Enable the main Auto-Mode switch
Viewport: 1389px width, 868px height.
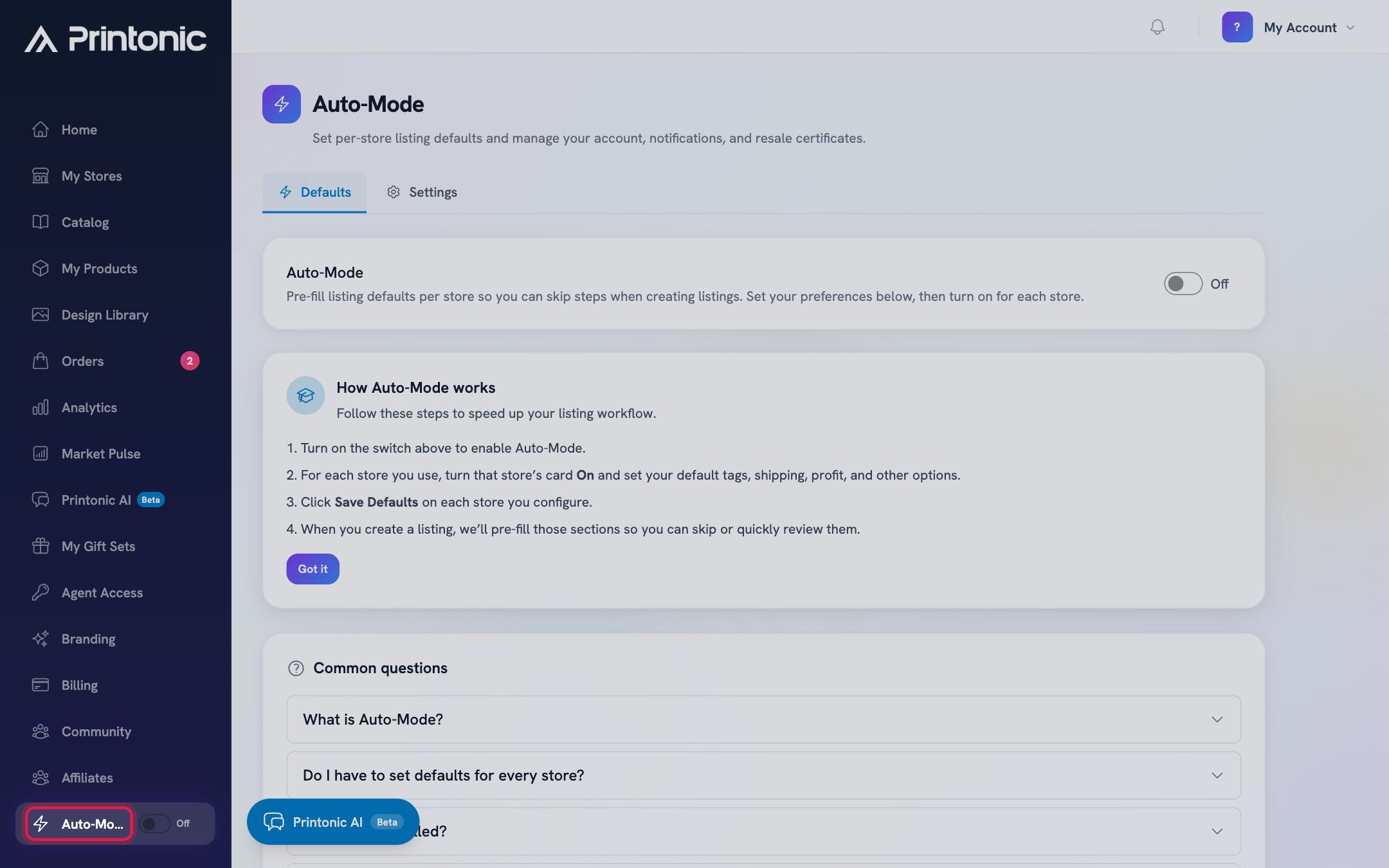(1183, 284)
